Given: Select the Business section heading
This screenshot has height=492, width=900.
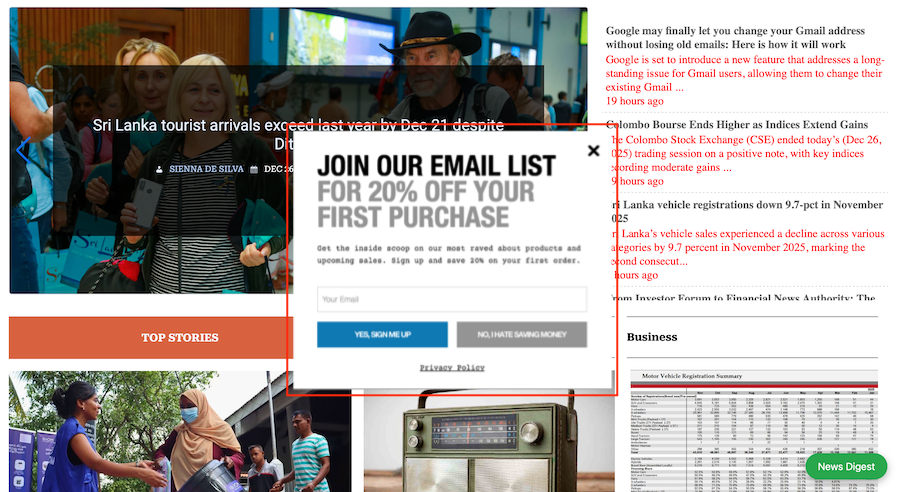Looking at the screenshot, I should (x=651, y=337).
